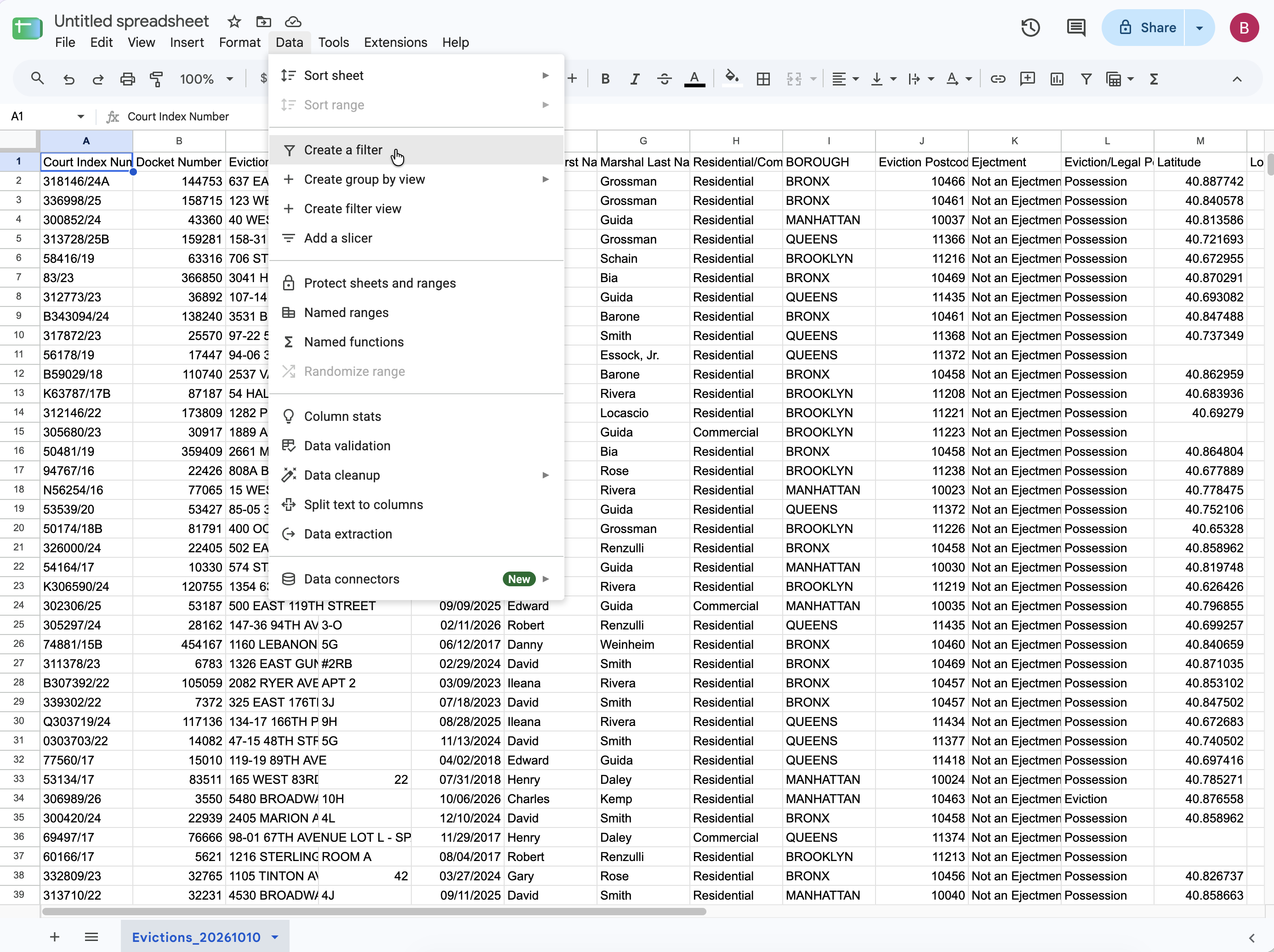The width and height of the screenshot is (1274, 952).
Task: Click the Share button
Action: pyautogui.click(x=1143, y=28)
